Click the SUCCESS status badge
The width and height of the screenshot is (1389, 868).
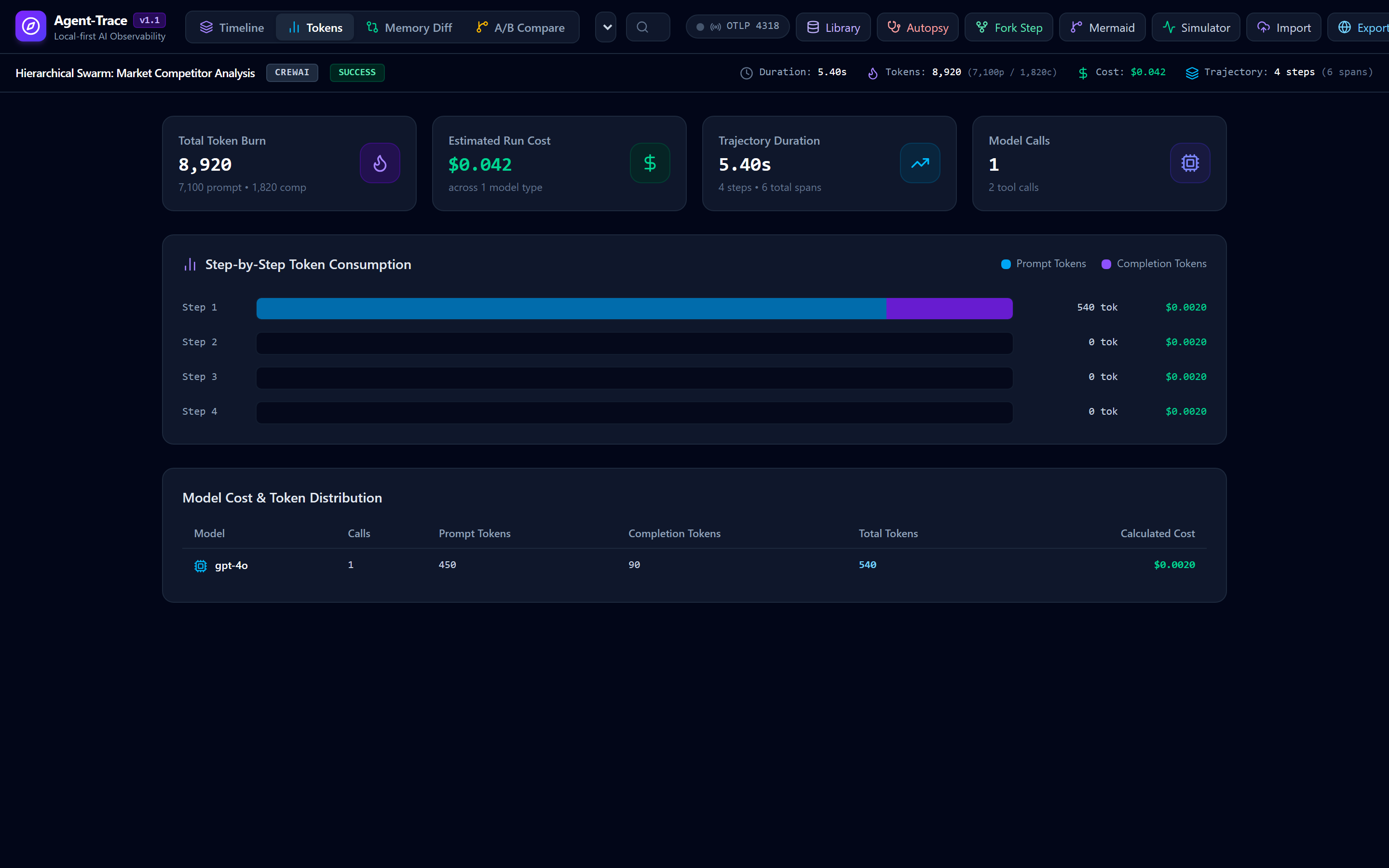click(x=357, y=72)
